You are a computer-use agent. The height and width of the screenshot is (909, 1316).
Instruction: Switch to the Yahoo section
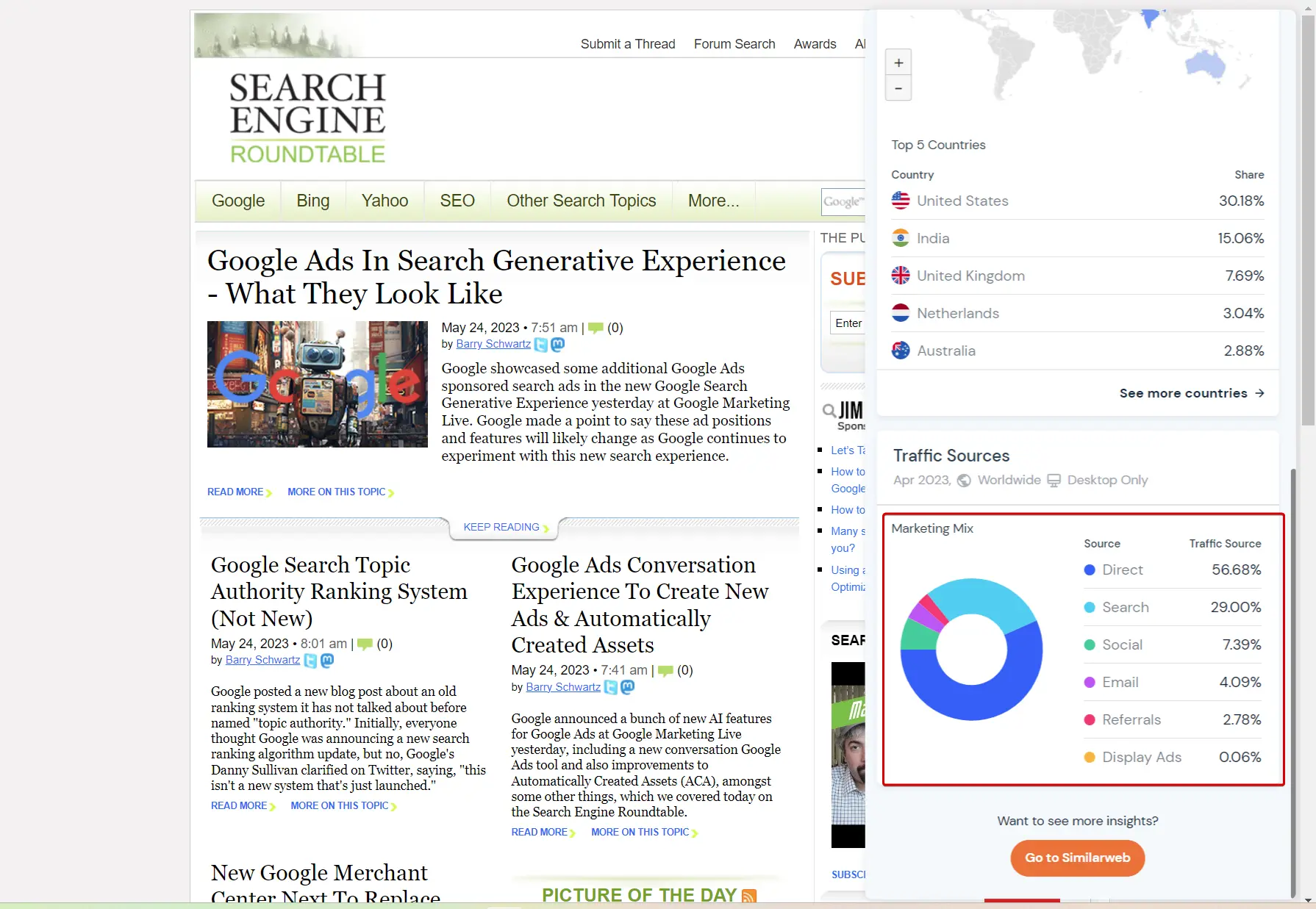click(385, 201)
